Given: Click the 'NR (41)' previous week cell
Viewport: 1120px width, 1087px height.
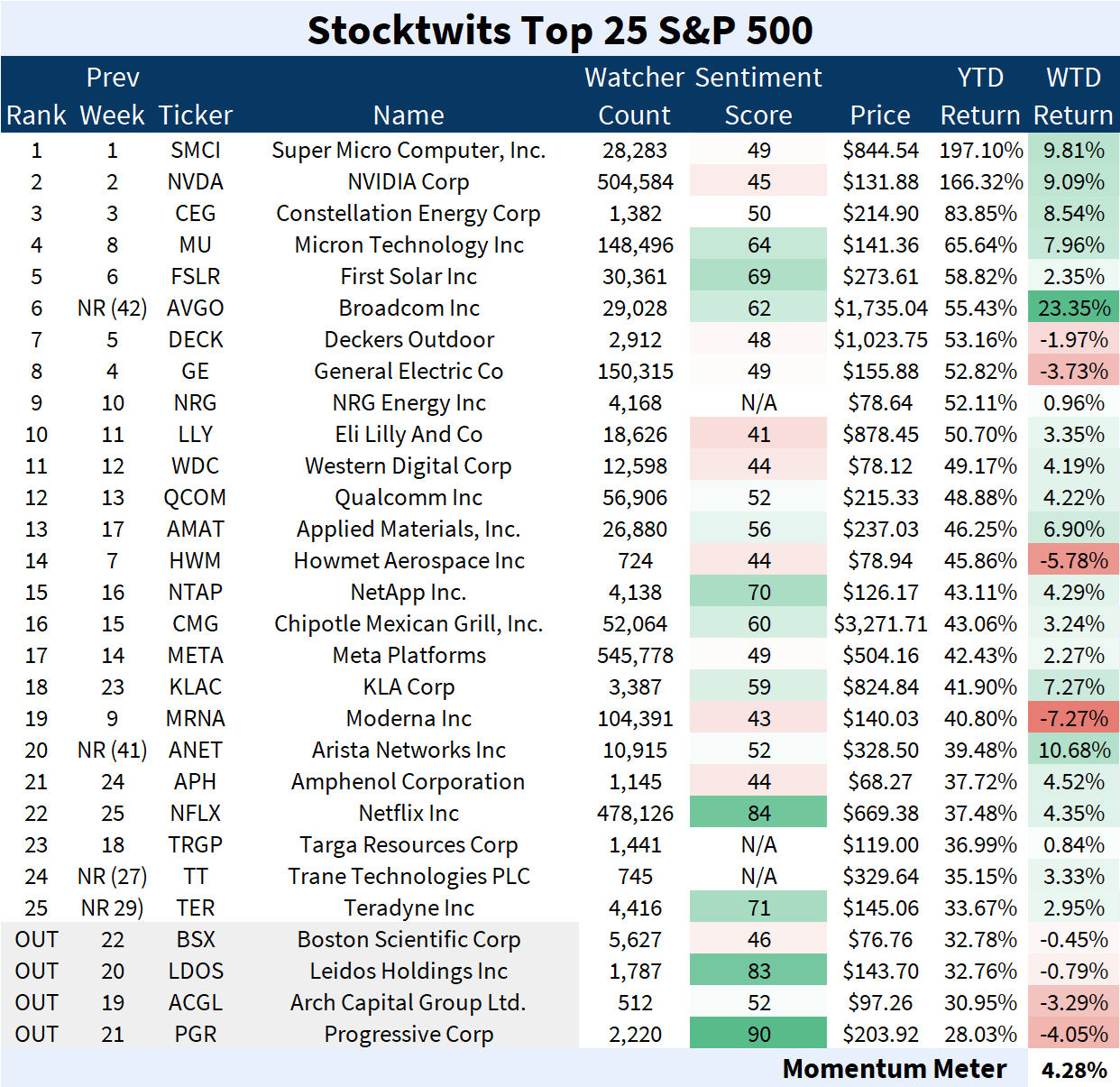Looking at the screenshot, I should point(112,750).
